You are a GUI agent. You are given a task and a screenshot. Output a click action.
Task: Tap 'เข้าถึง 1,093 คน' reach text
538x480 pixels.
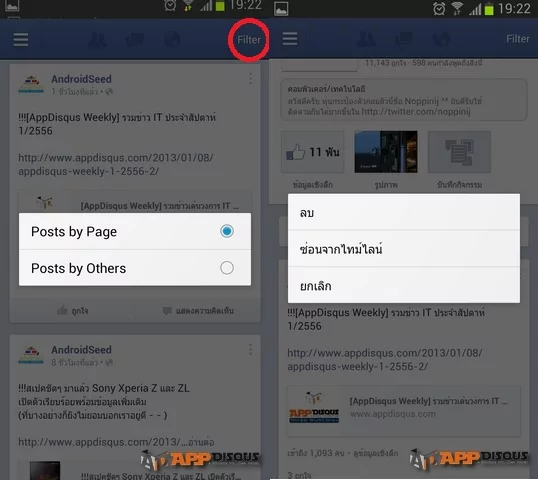click(x=315, y=453)
